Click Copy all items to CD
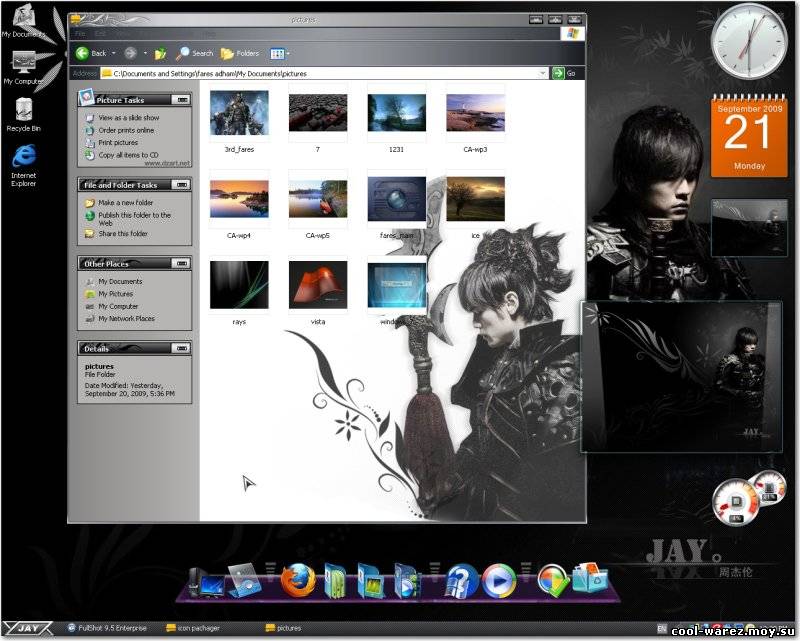Viewport: 800px width, 641px height. pyautogui.click(x=128, y=155)
